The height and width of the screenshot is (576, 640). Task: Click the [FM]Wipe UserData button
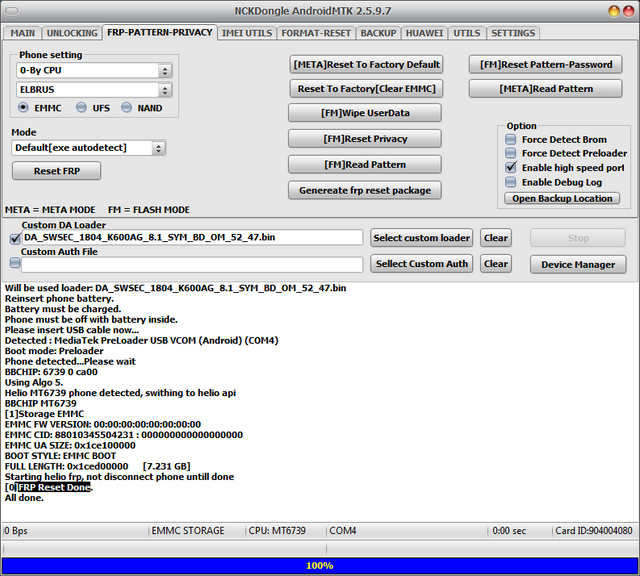[365, 113]
